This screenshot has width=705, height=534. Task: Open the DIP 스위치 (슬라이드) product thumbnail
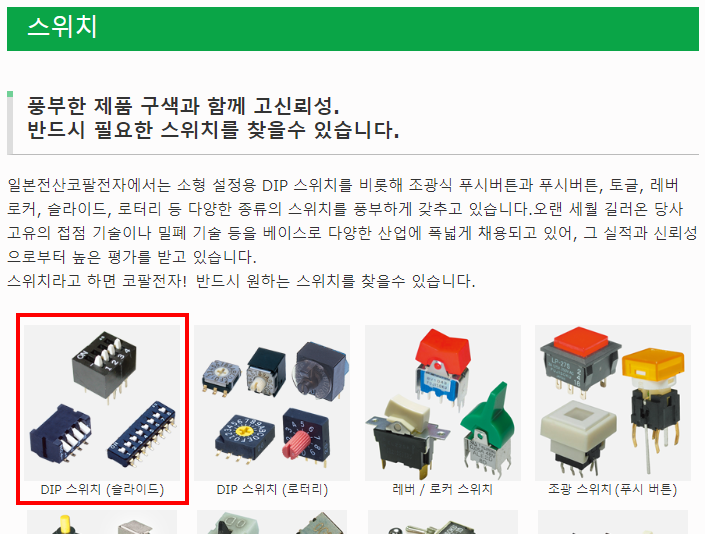click(102, 403)
